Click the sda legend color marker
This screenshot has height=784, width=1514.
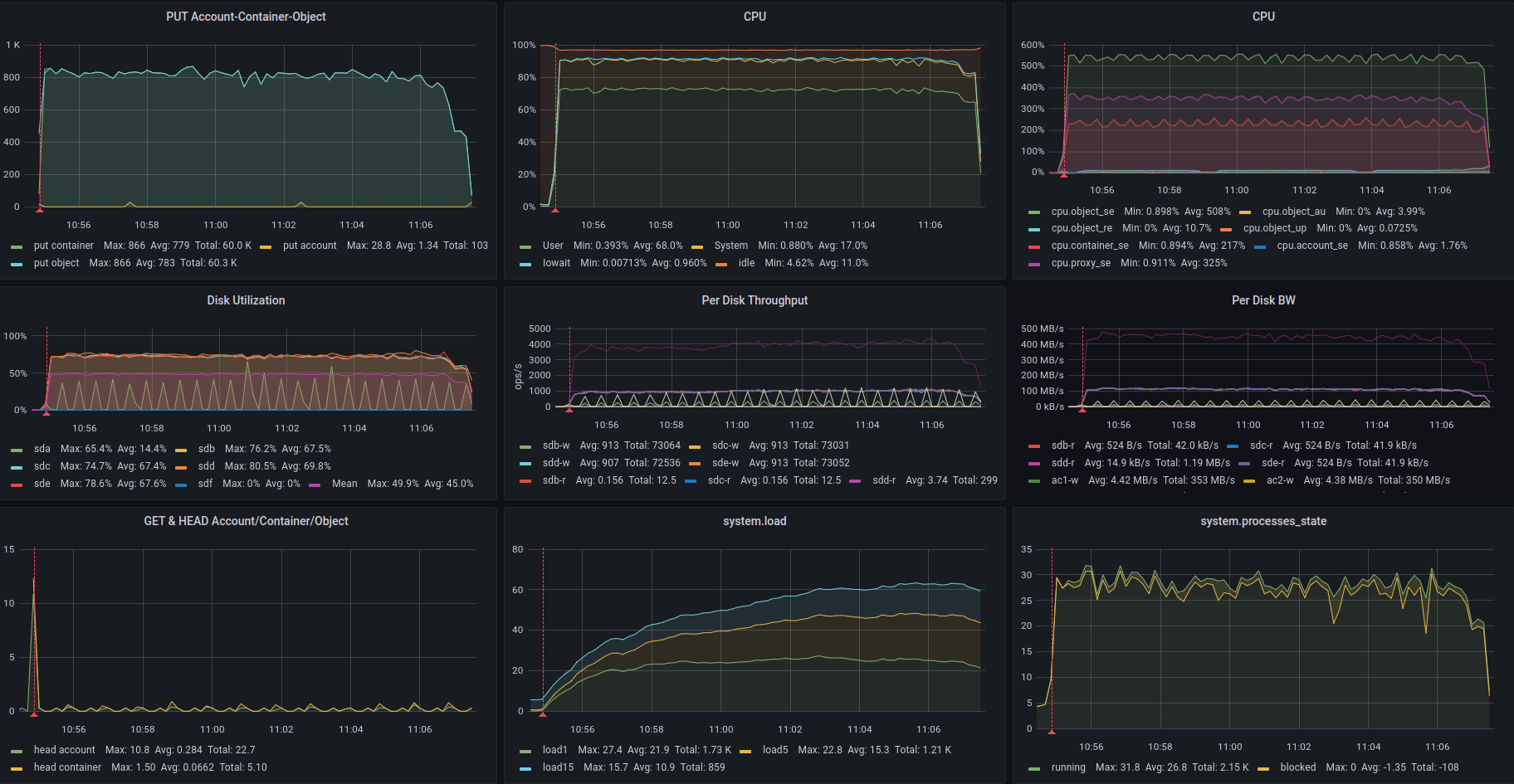[17, 450]
